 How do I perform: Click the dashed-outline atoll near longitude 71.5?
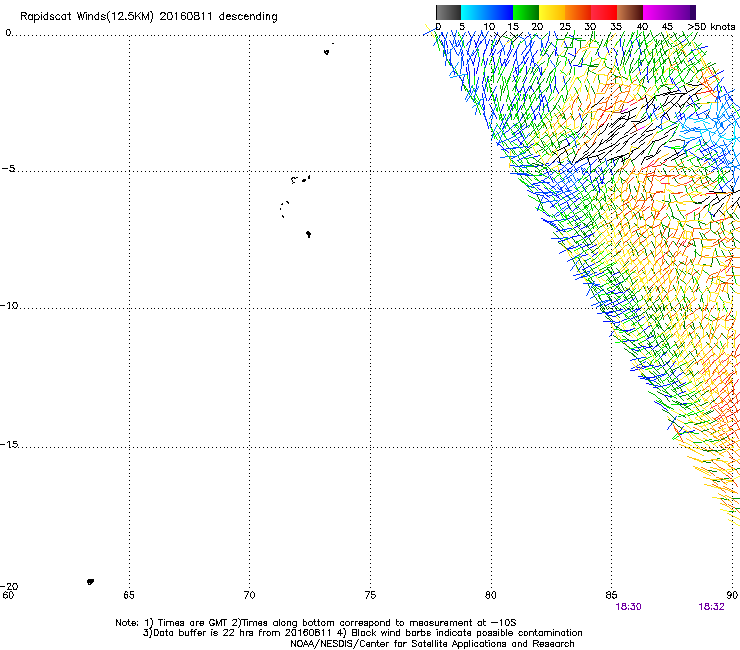[284, 209]
